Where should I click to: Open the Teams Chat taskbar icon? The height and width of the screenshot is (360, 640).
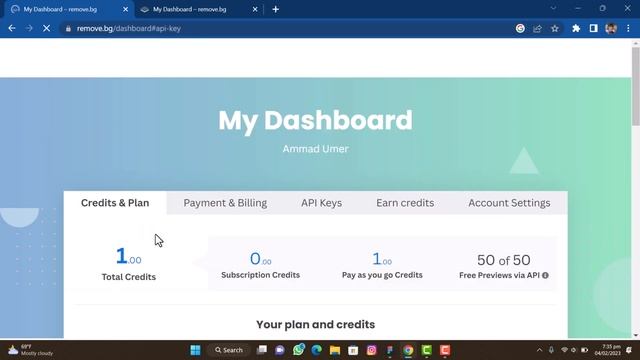point(280,350)
